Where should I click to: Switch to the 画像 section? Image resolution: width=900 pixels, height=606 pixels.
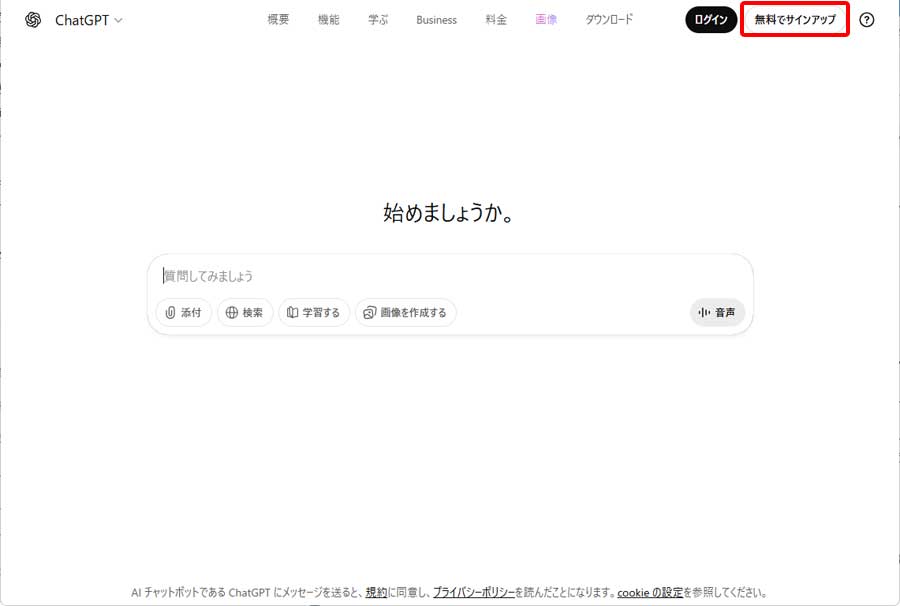[x=546, y=19]
